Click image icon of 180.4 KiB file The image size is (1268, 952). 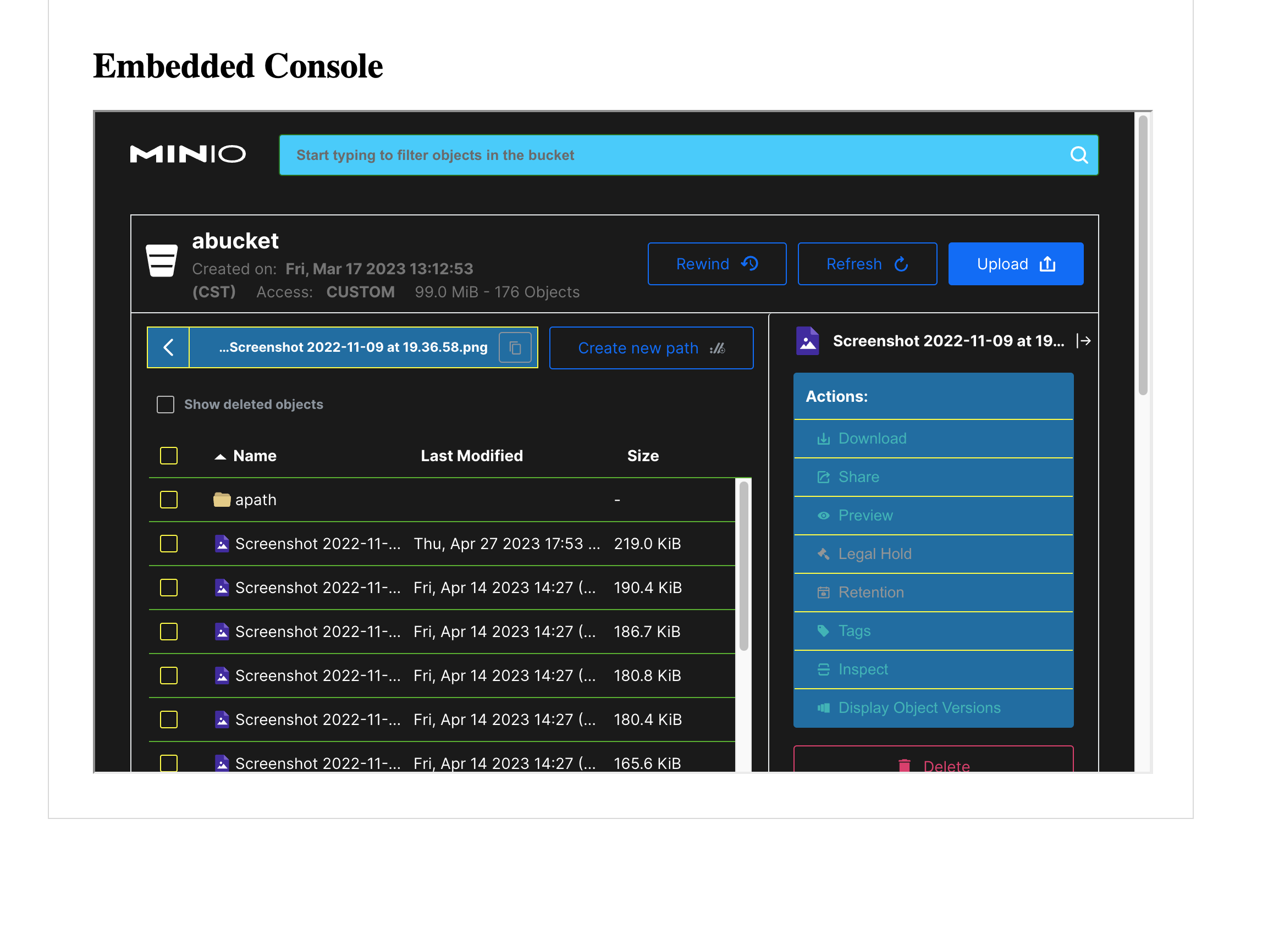[x=221, y=719]
